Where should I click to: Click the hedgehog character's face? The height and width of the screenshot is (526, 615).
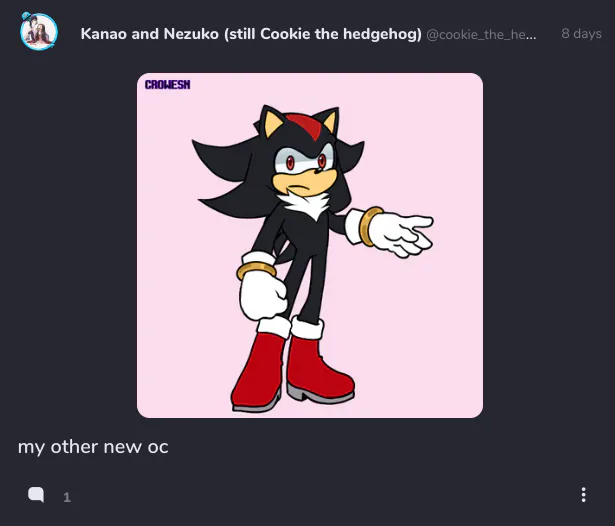click(305, 167)
